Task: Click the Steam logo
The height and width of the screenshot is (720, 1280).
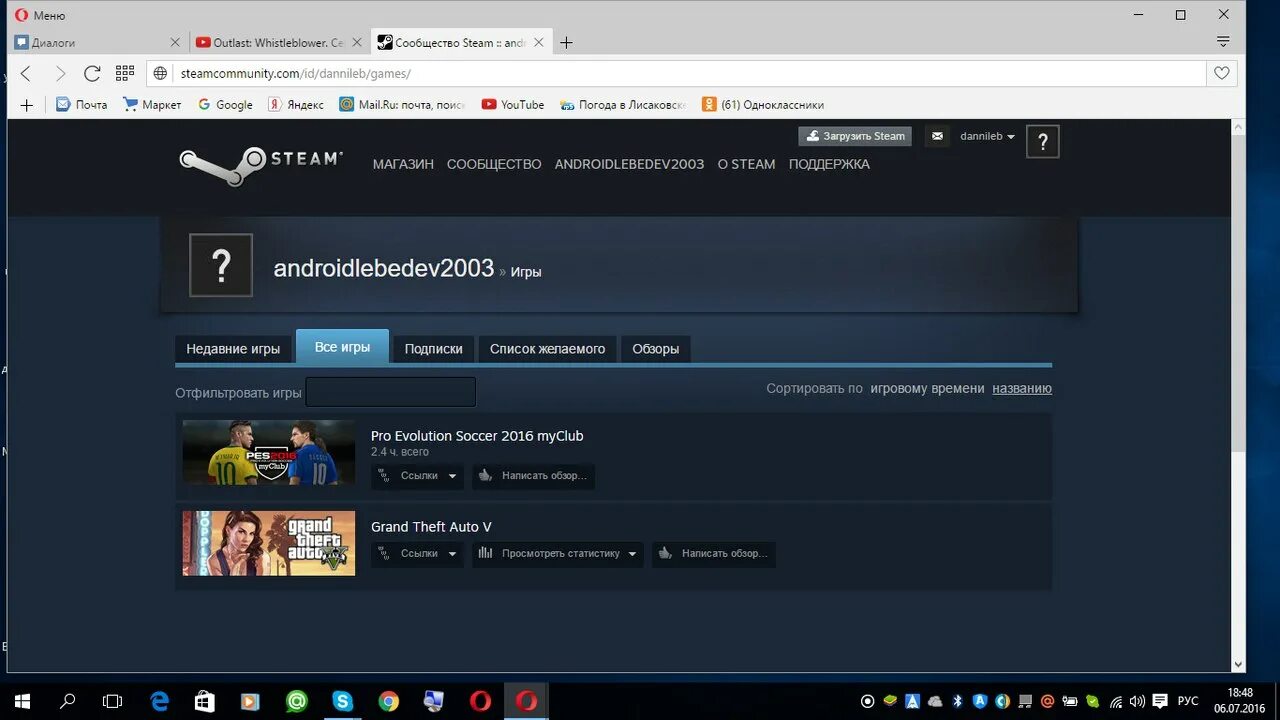Action: pos(261,166)
